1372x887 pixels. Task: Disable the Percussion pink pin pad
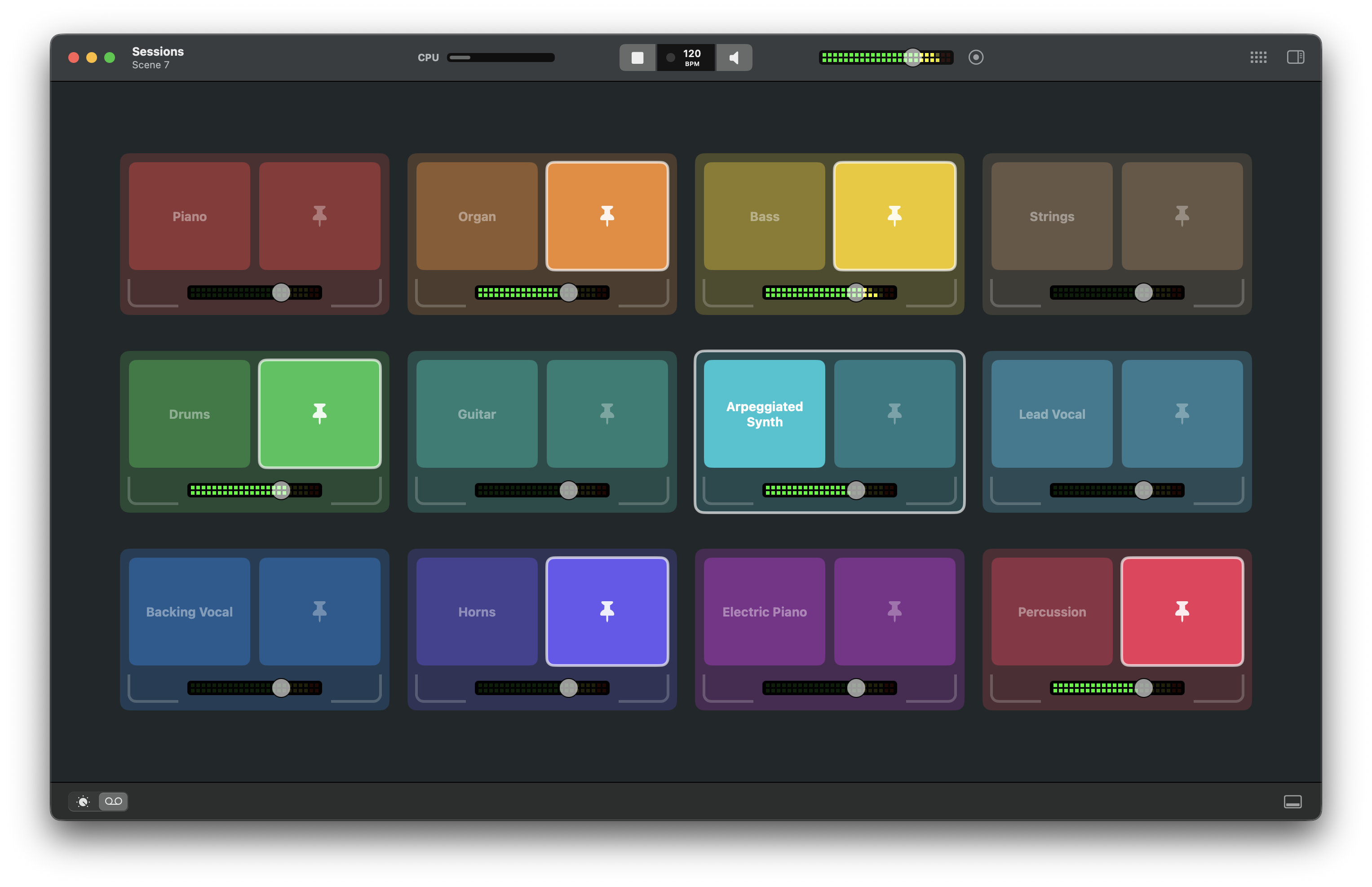point(1182,611)
